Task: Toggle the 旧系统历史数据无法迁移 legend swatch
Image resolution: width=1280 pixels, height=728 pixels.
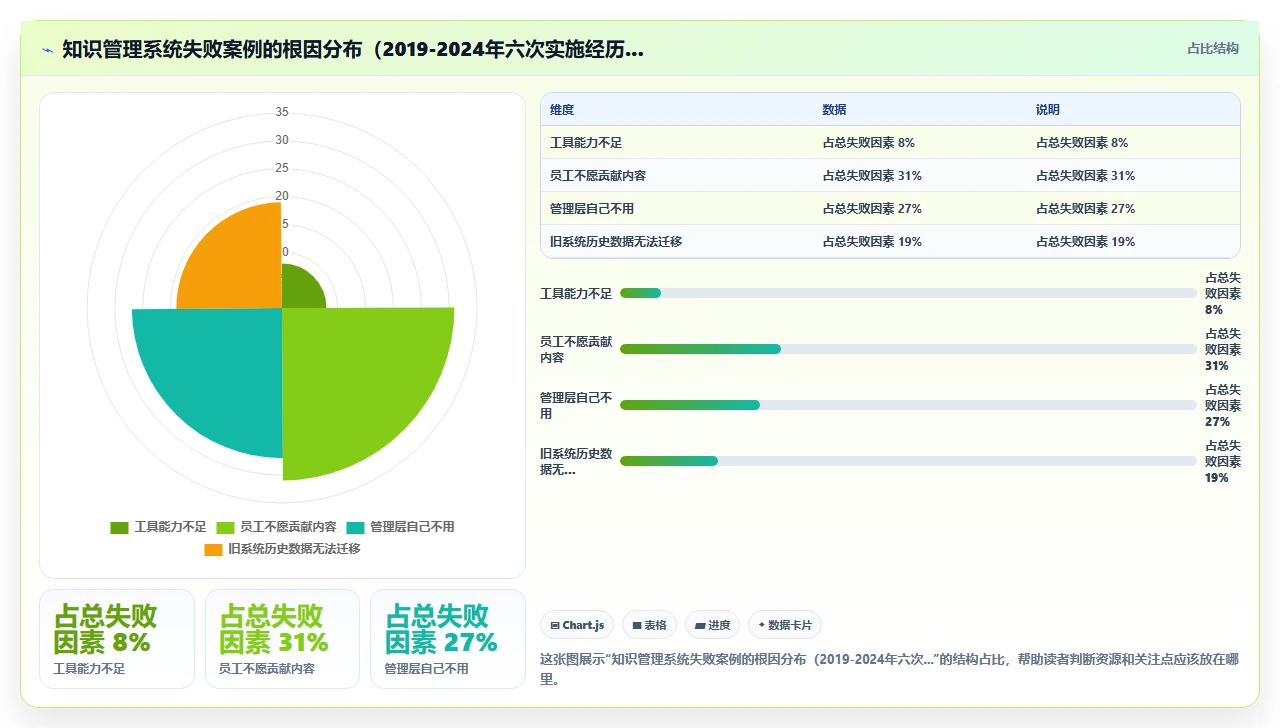Action: pos(213,549)
